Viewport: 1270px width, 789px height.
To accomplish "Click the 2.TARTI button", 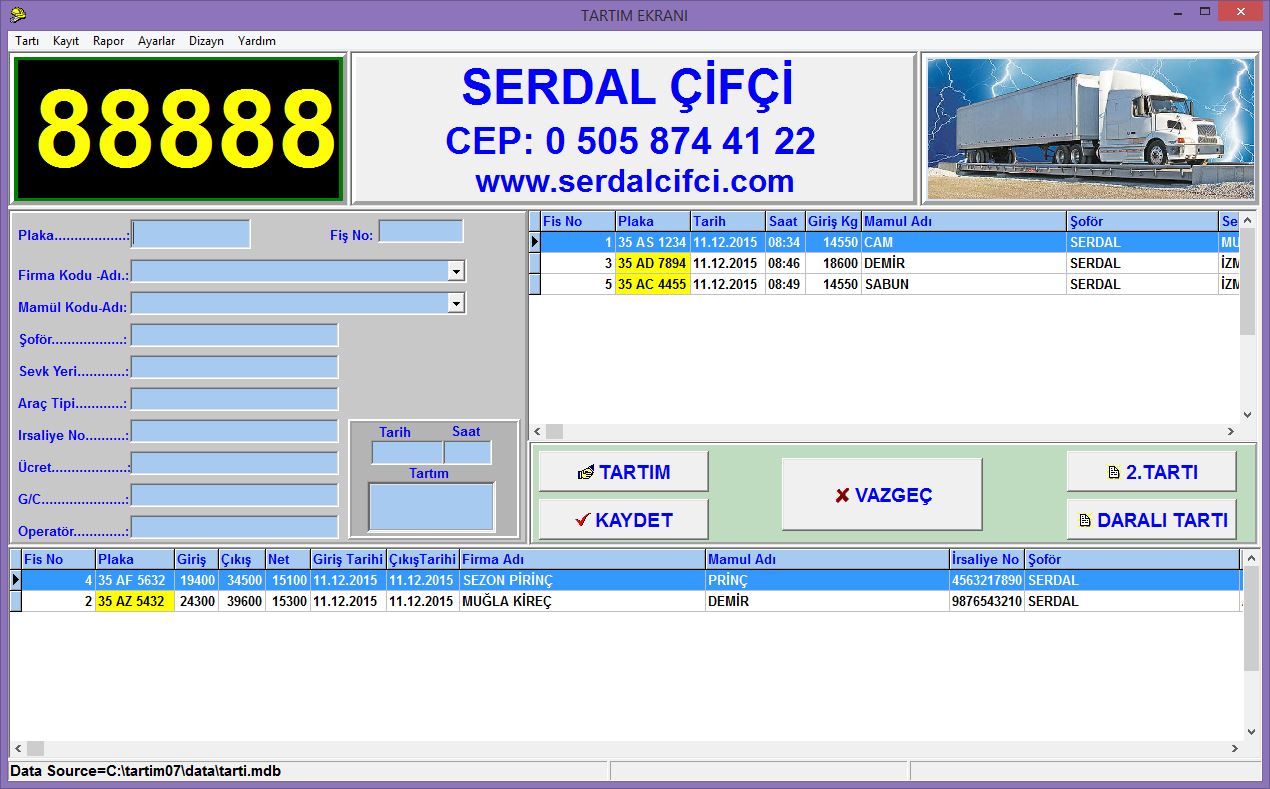I will click(1151, 472).
